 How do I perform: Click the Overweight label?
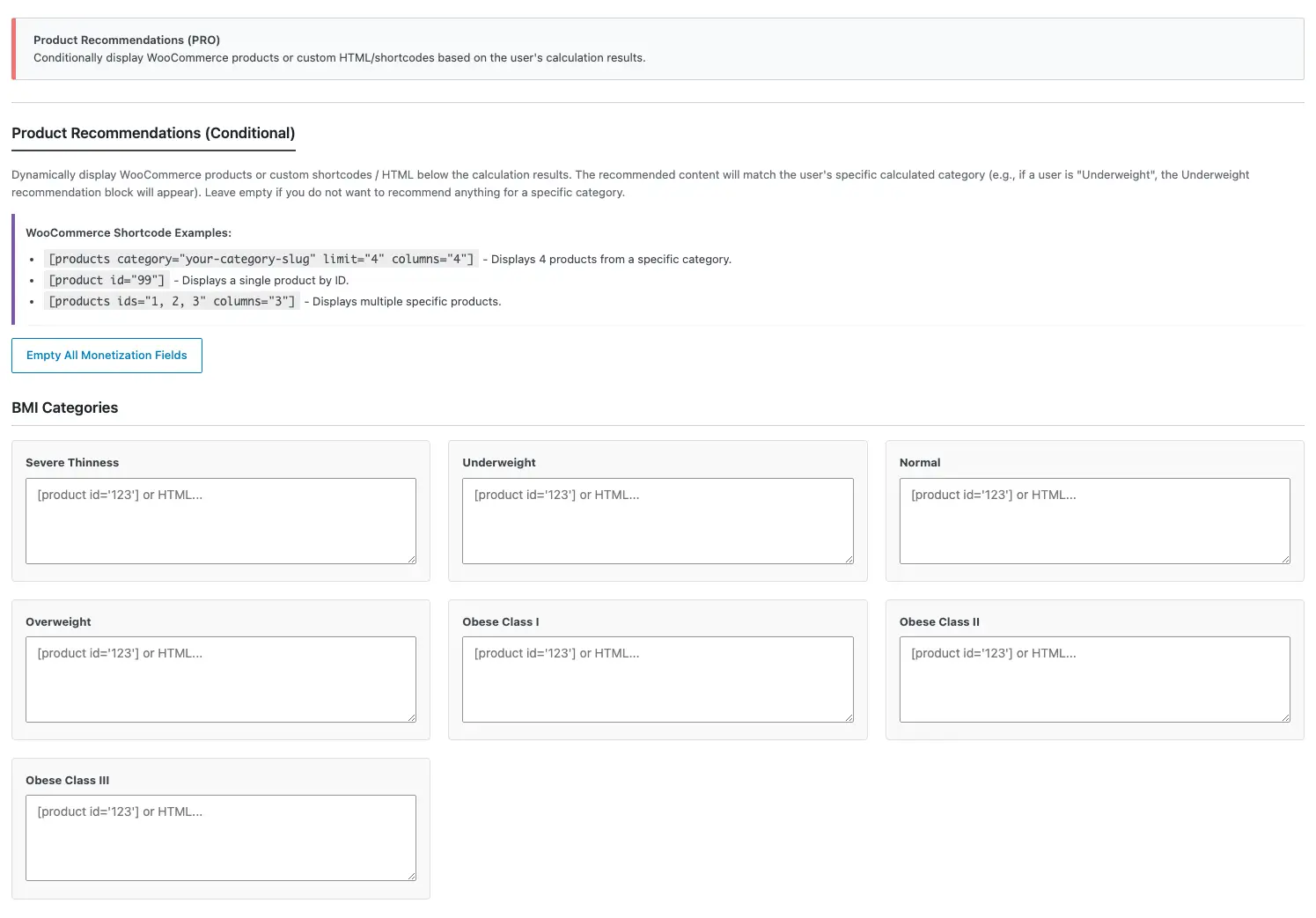click(x=58, y=621)
